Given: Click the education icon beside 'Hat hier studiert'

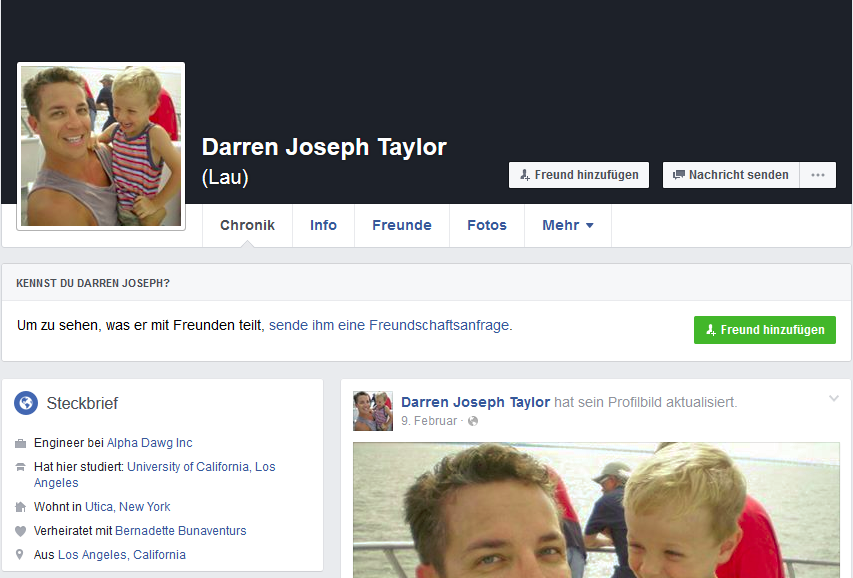Looking at the screenshot, I should [20, 467].
